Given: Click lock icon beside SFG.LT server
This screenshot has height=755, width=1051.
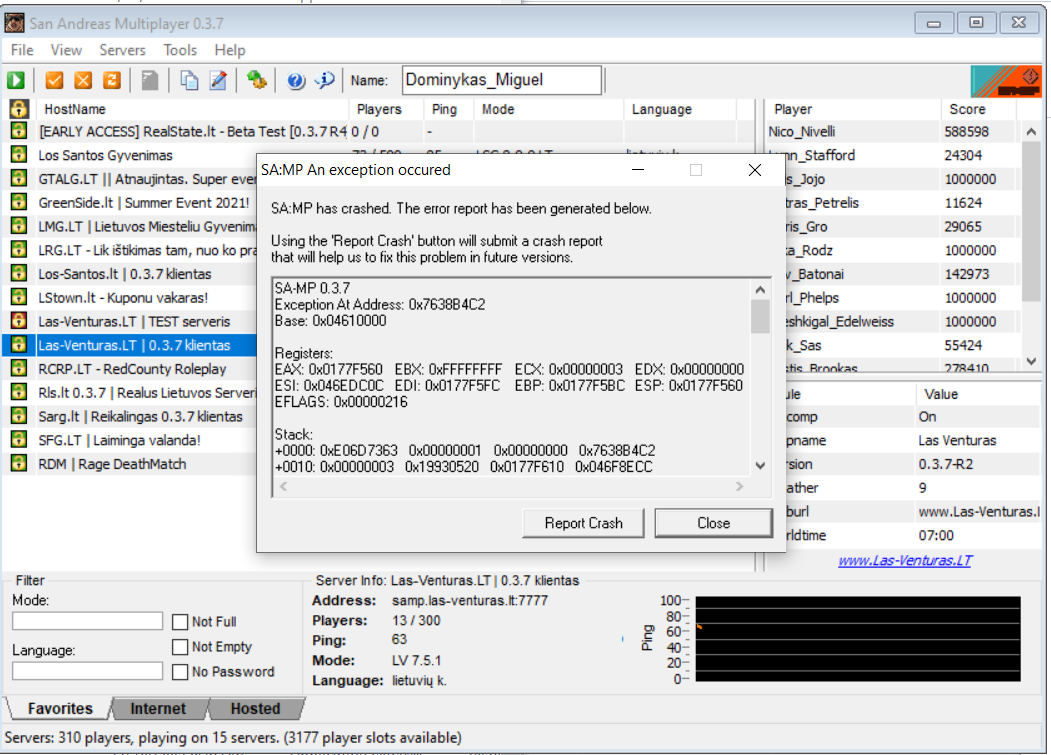Looking at the screenshot, I should pyautogui.click(x=19, y=440).
